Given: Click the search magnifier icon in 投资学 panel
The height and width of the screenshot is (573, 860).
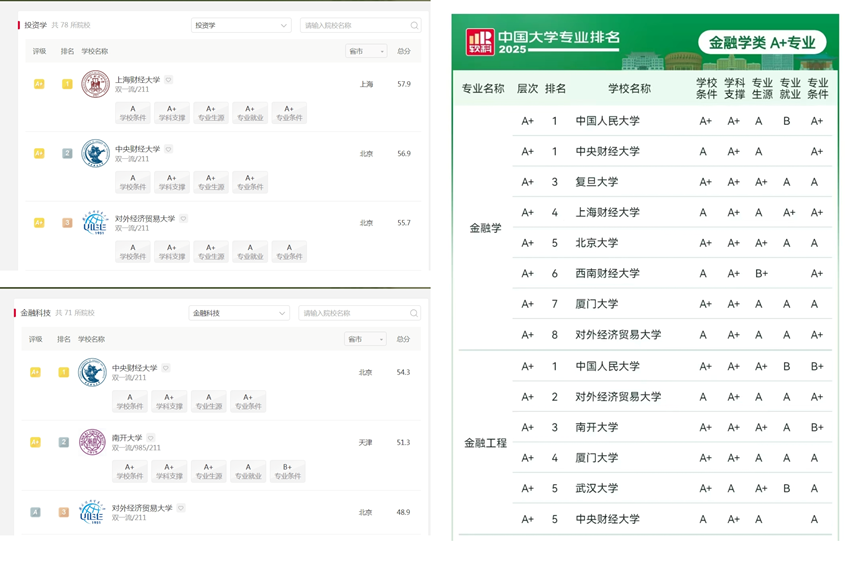Looking at the screenshot, I should 414,26.
